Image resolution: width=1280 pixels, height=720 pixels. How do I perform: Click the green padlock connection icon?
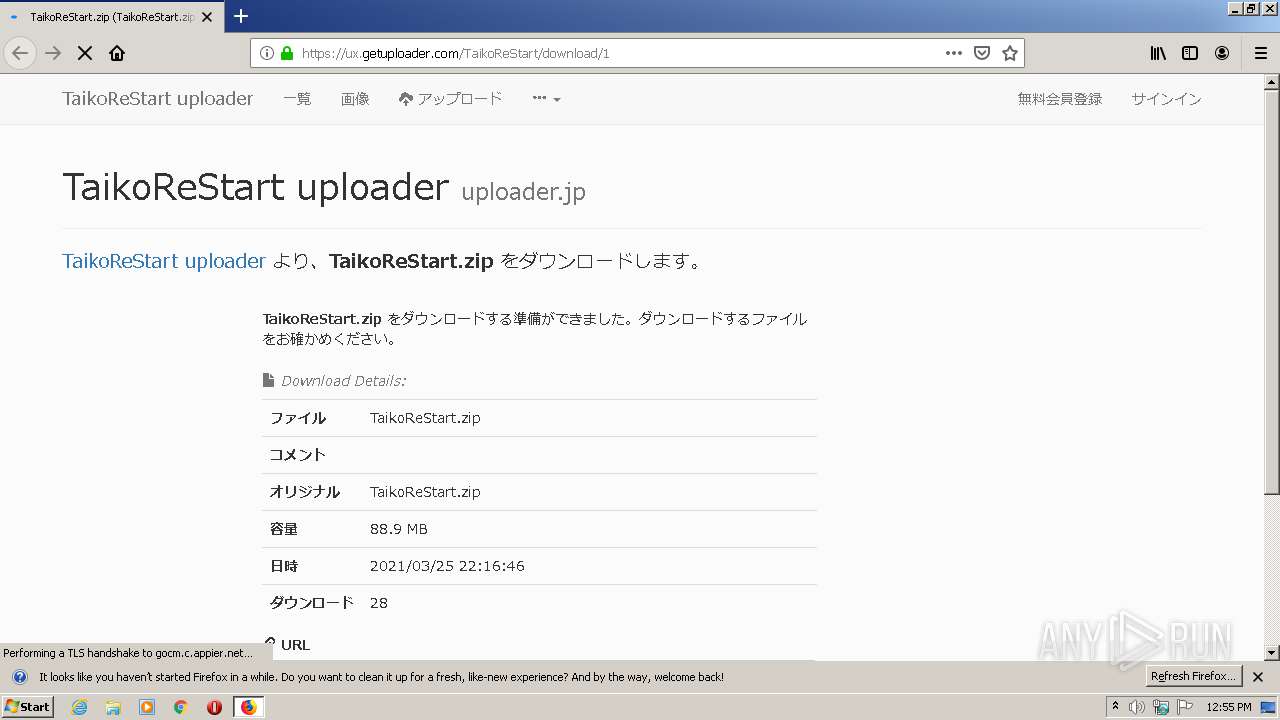click(x=287, y=53)
